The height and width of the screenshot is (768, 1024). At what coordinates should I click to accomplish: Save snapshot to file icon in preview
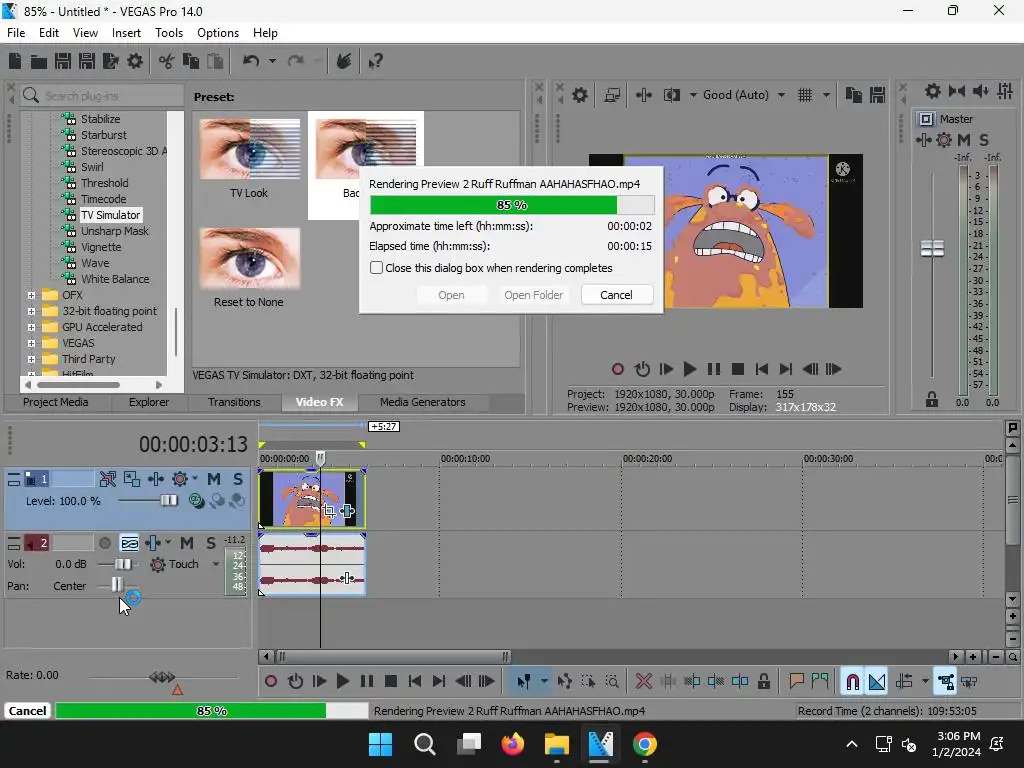tap(878, 95)
